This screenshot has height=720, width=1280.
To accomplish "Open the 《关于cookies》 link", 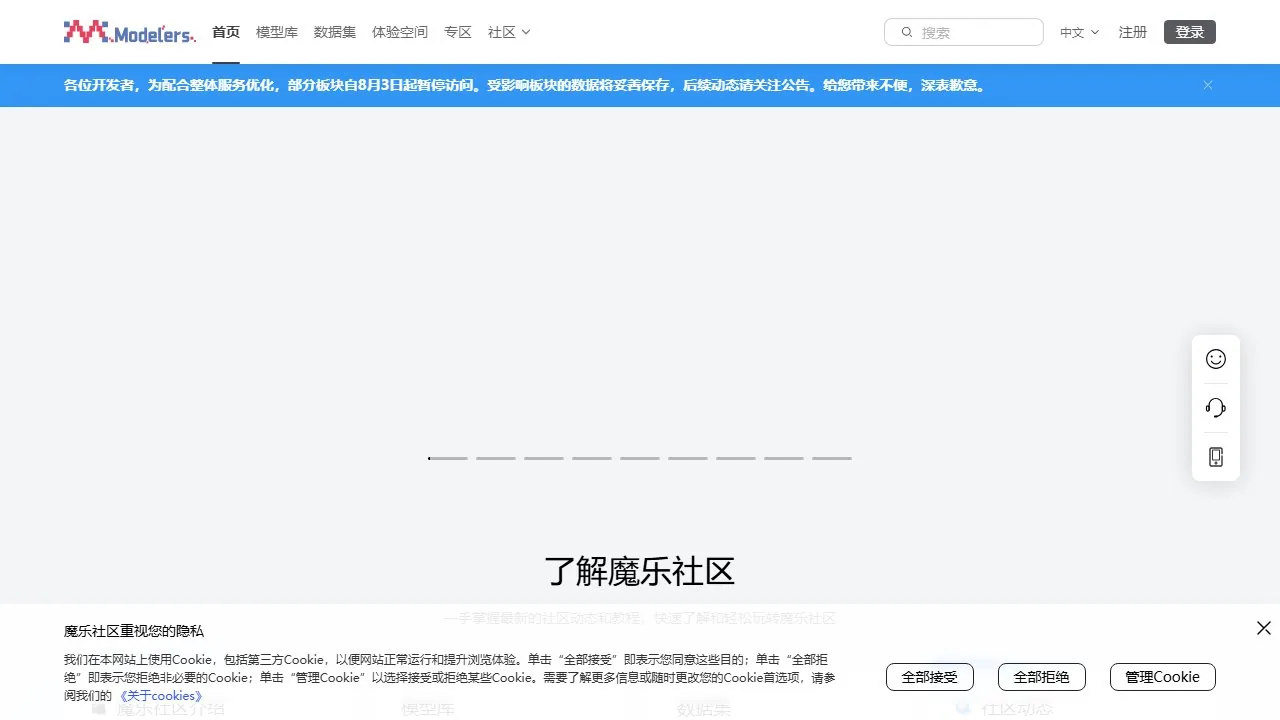I will (161, 696).
